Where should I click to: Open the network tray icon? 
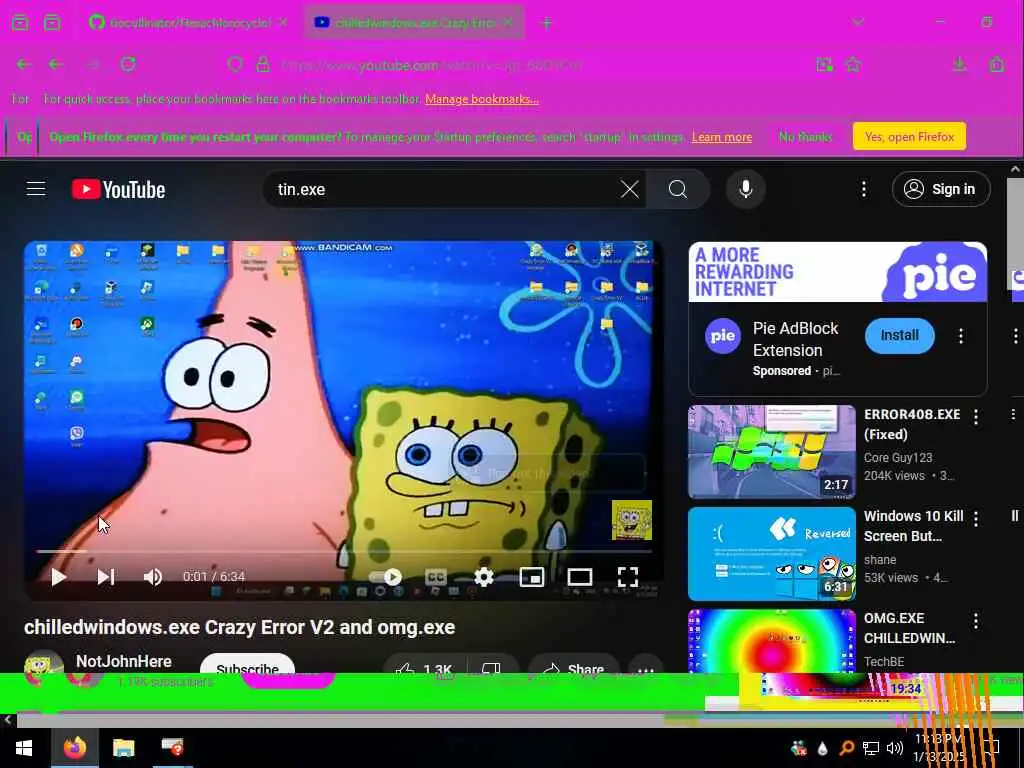tap(871, 748)
